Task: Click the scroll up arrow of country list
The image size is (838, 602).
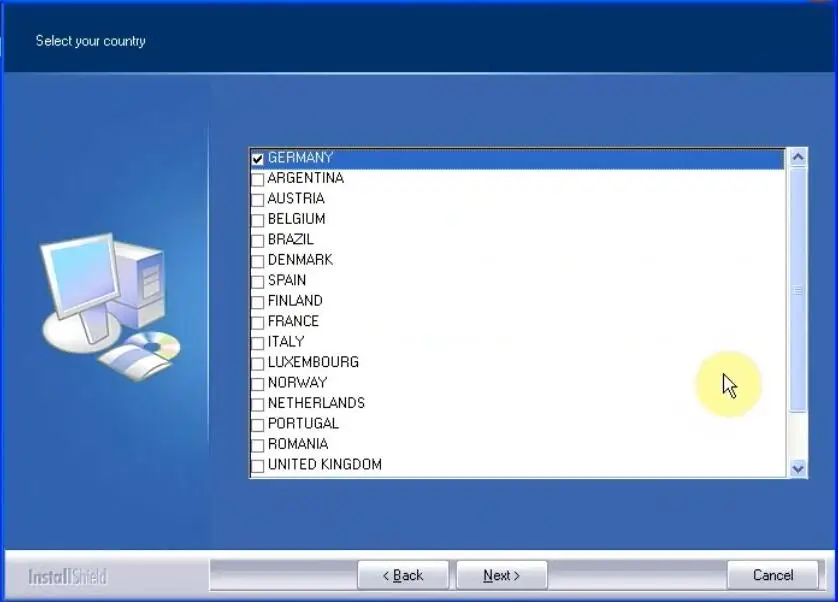Action: coord(798,157)
